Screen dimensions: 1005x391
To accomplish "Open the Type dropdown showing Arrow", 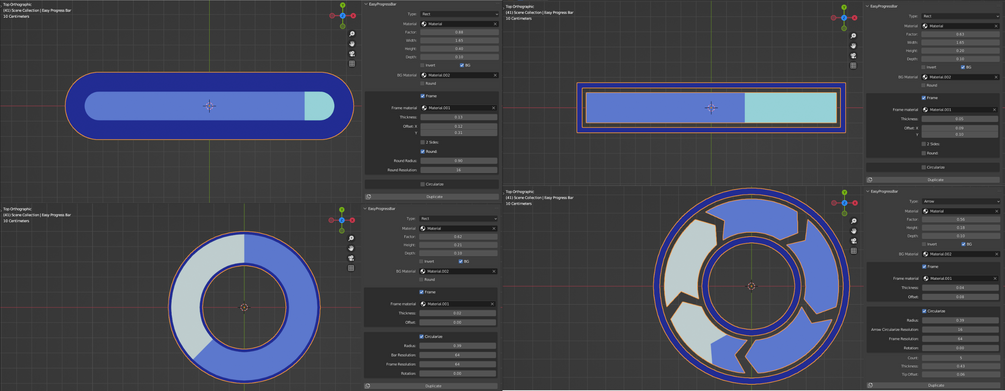I will click(960, 201).
